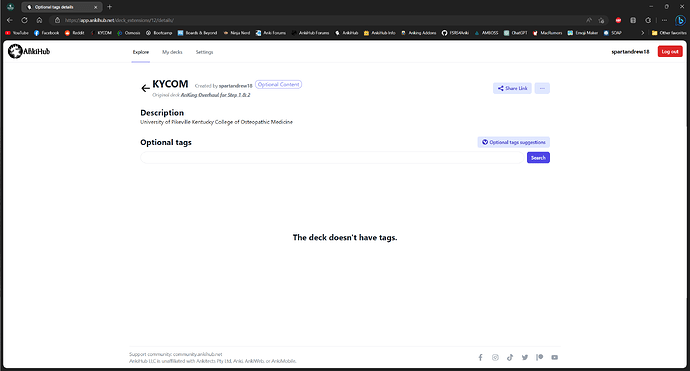Open the Twitter icon in the footer

tap(525, 357)
